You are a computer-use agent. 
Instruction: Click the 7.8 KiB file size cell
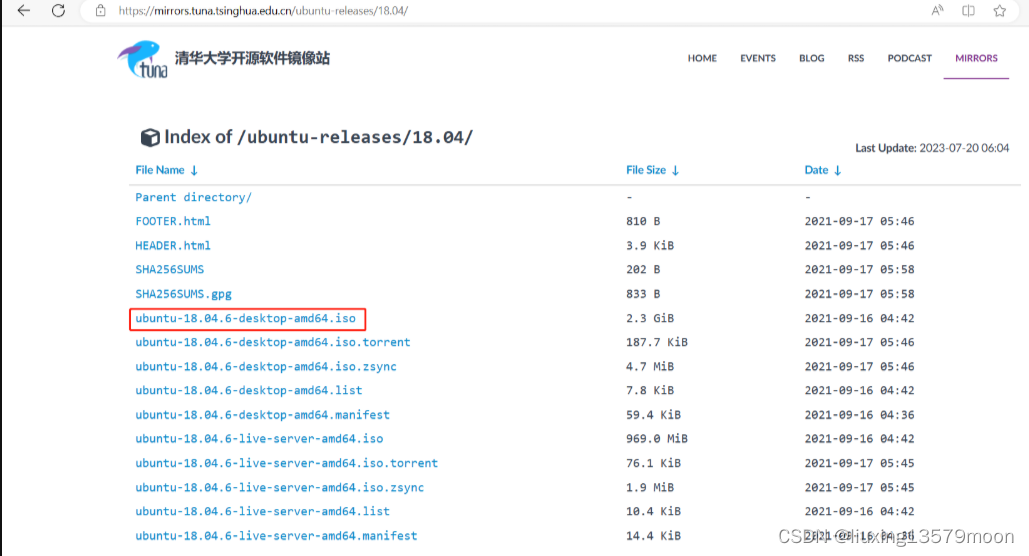[x=650, y=391]
